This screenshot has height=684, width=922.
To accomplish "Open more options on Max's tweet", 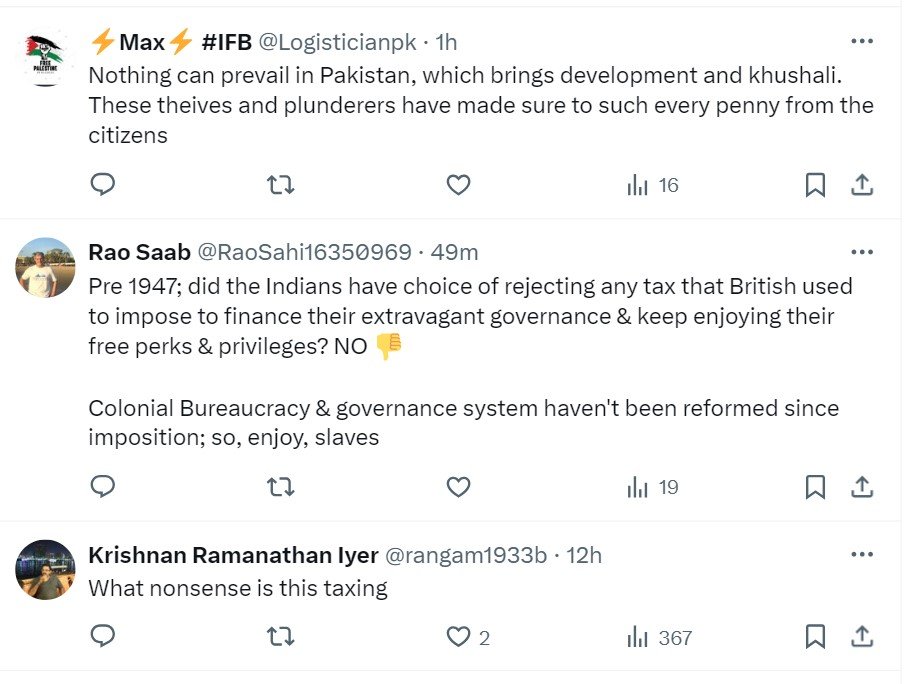I will (861, 41).
